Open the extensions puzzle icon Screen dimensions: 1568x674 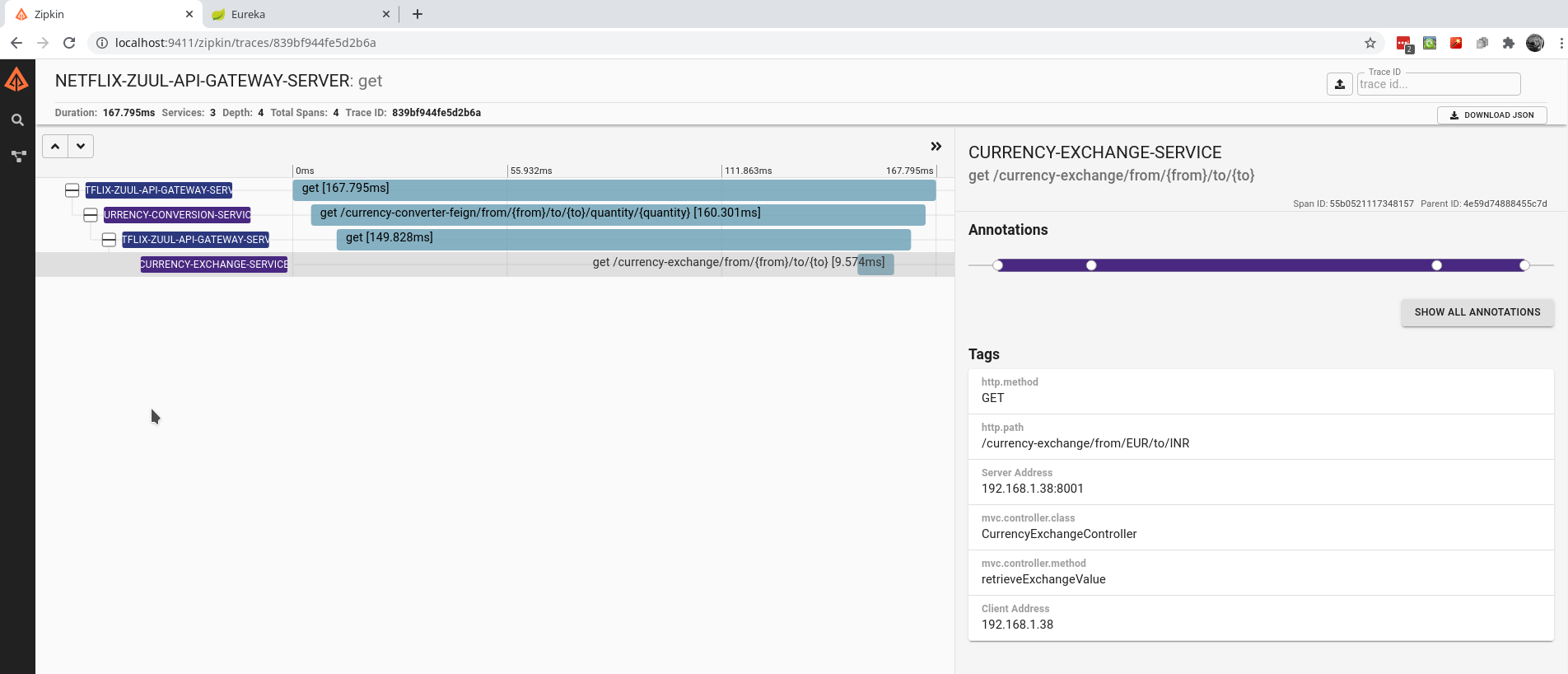[x=1509, y=43]
